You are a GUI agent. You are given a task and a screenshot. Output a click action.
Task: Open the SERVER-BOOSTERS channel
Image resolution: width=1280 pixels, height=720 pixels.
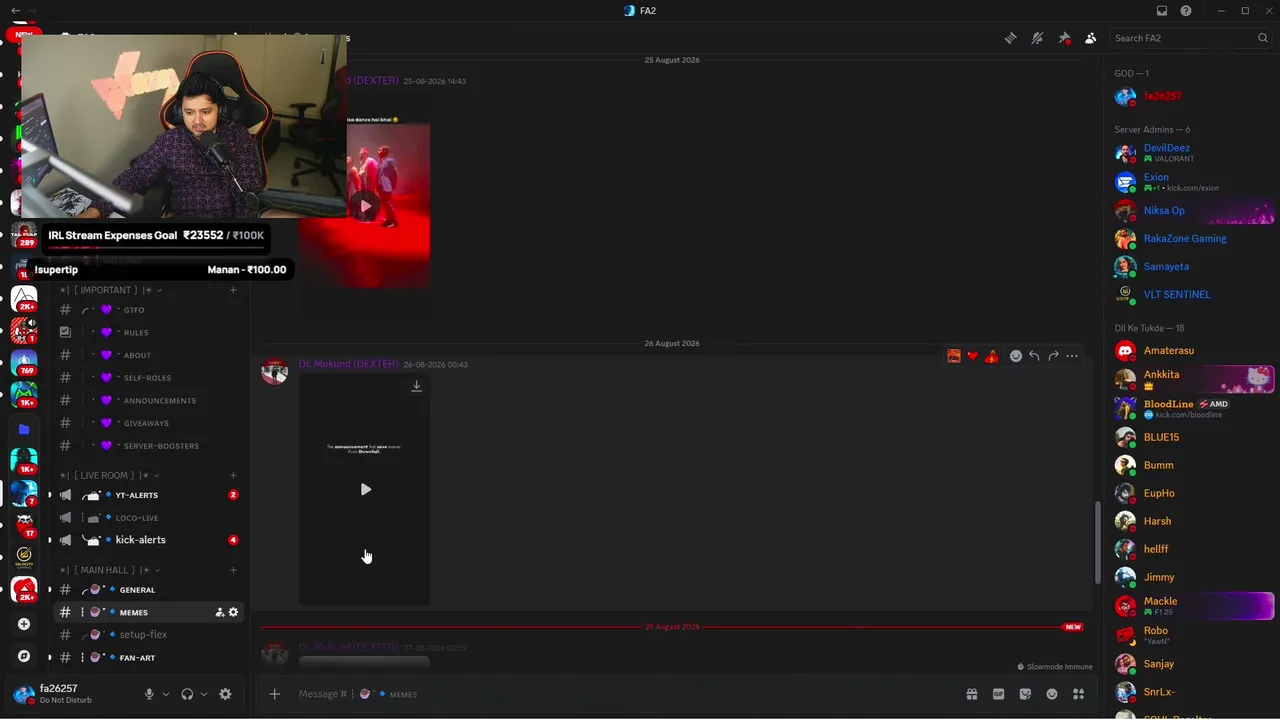coord(148,446)
